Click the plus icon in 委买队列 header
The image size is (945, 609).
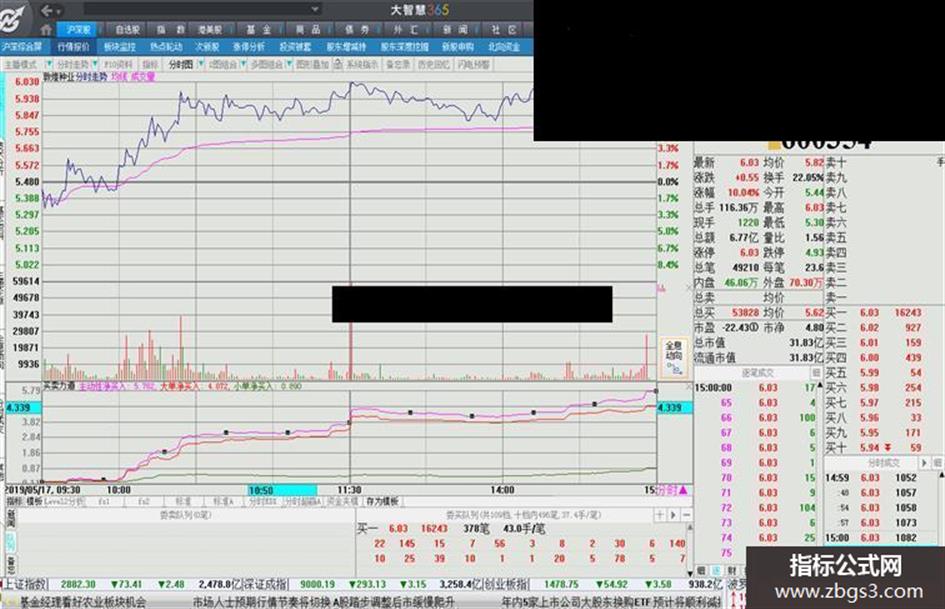660,515
